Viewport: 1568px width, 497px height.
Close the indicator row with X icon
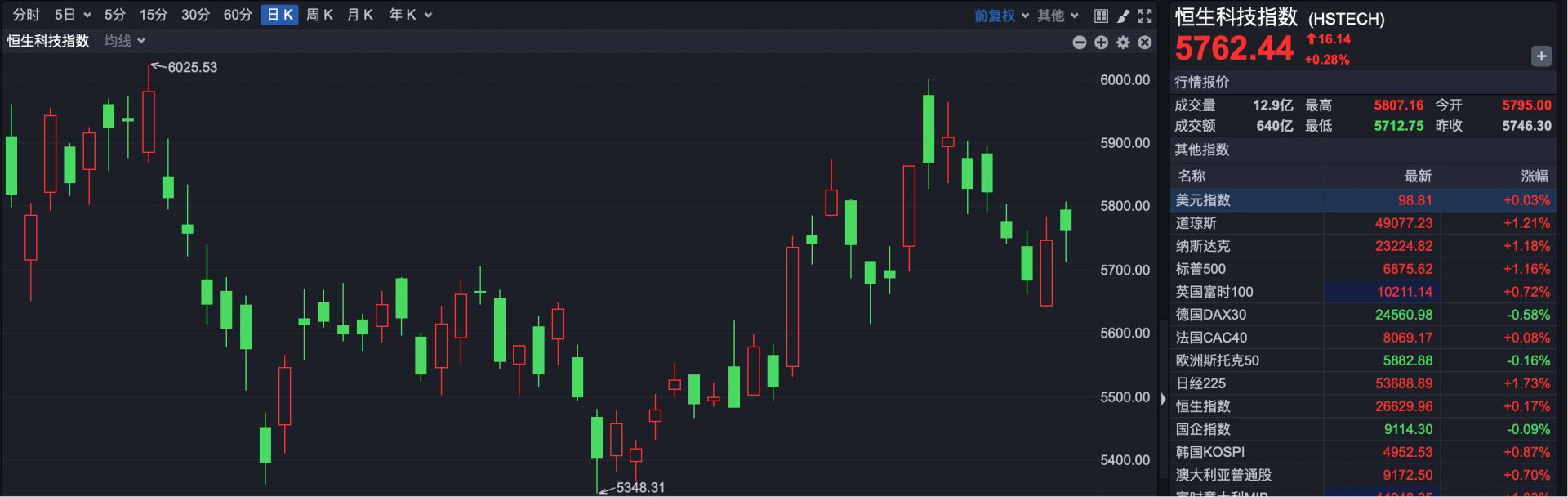(x=1145, y=43)
